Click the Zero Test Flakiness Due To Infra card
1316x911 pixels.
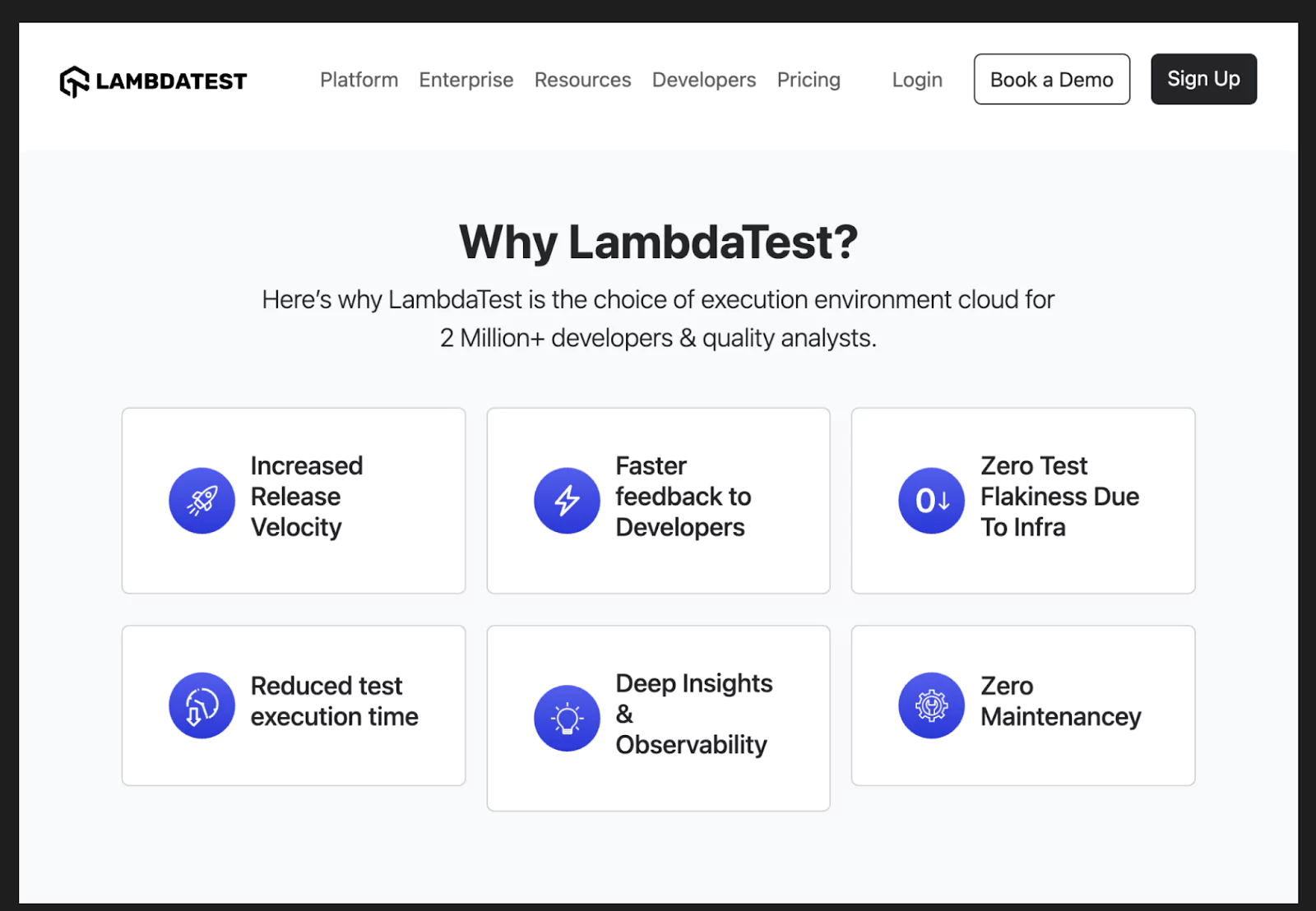coord(1022,500)
